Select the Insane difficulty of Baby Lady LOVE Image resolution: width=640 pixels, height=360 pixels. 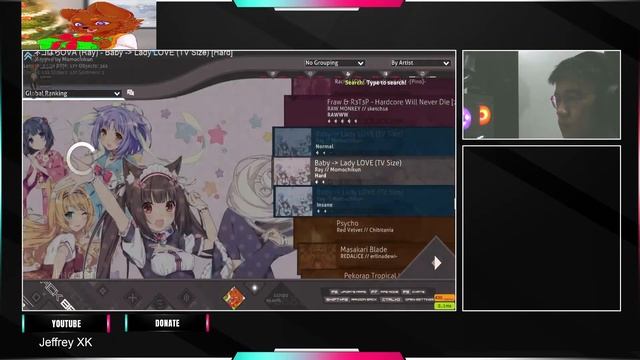[x=364, y=201]
